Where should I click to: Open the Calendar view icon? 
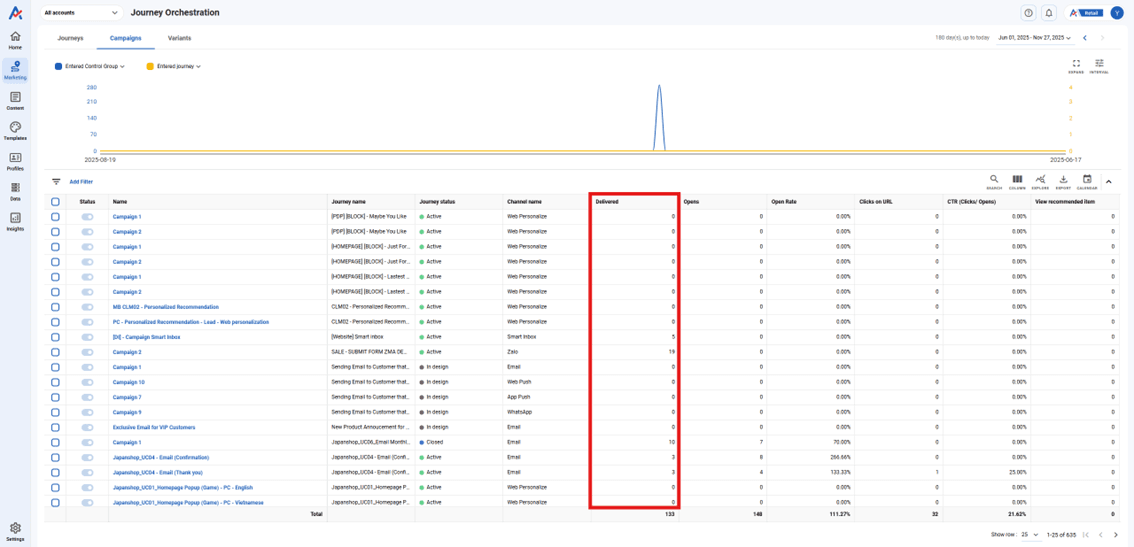(x=1087, y=181)
